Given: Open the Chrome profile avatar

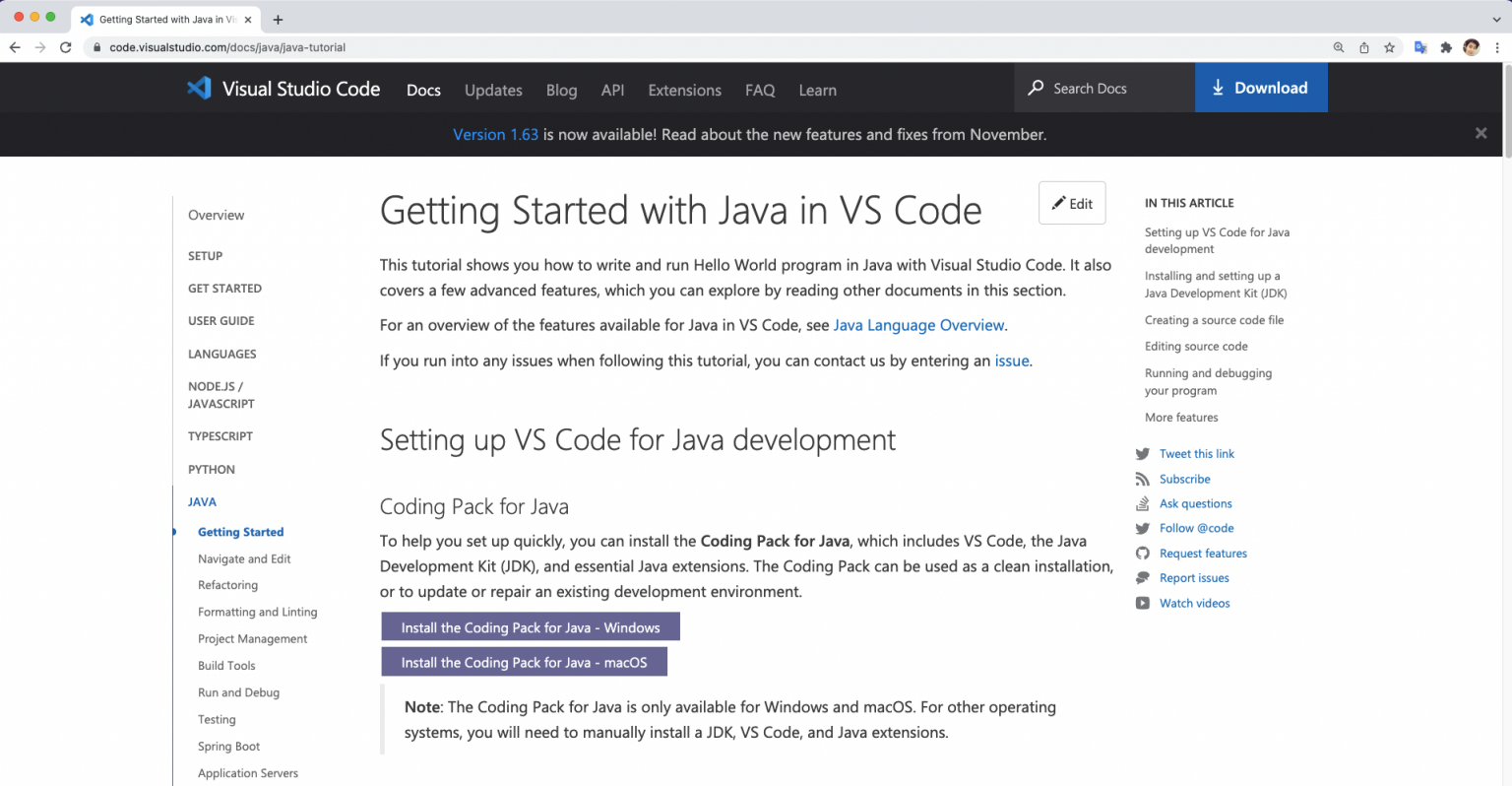Looking at the screenshot, I should tap(1472, 47).
